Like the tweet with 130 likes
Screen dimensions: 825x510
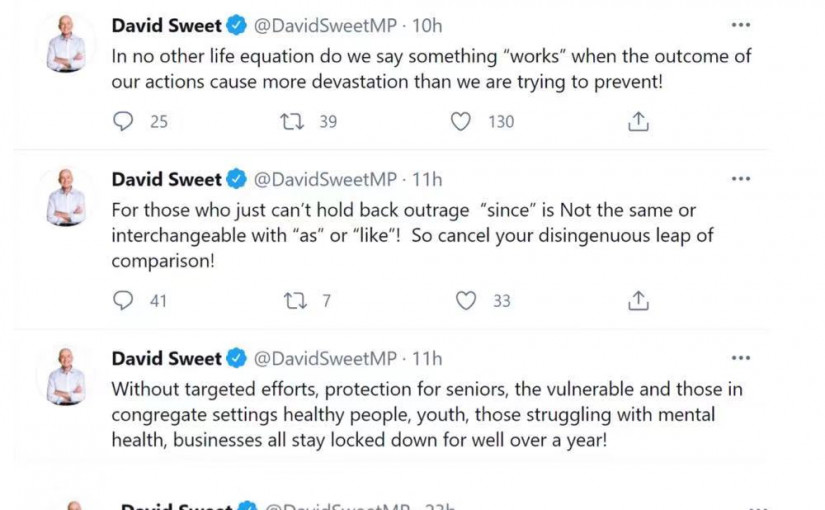[x=461, y=121]
